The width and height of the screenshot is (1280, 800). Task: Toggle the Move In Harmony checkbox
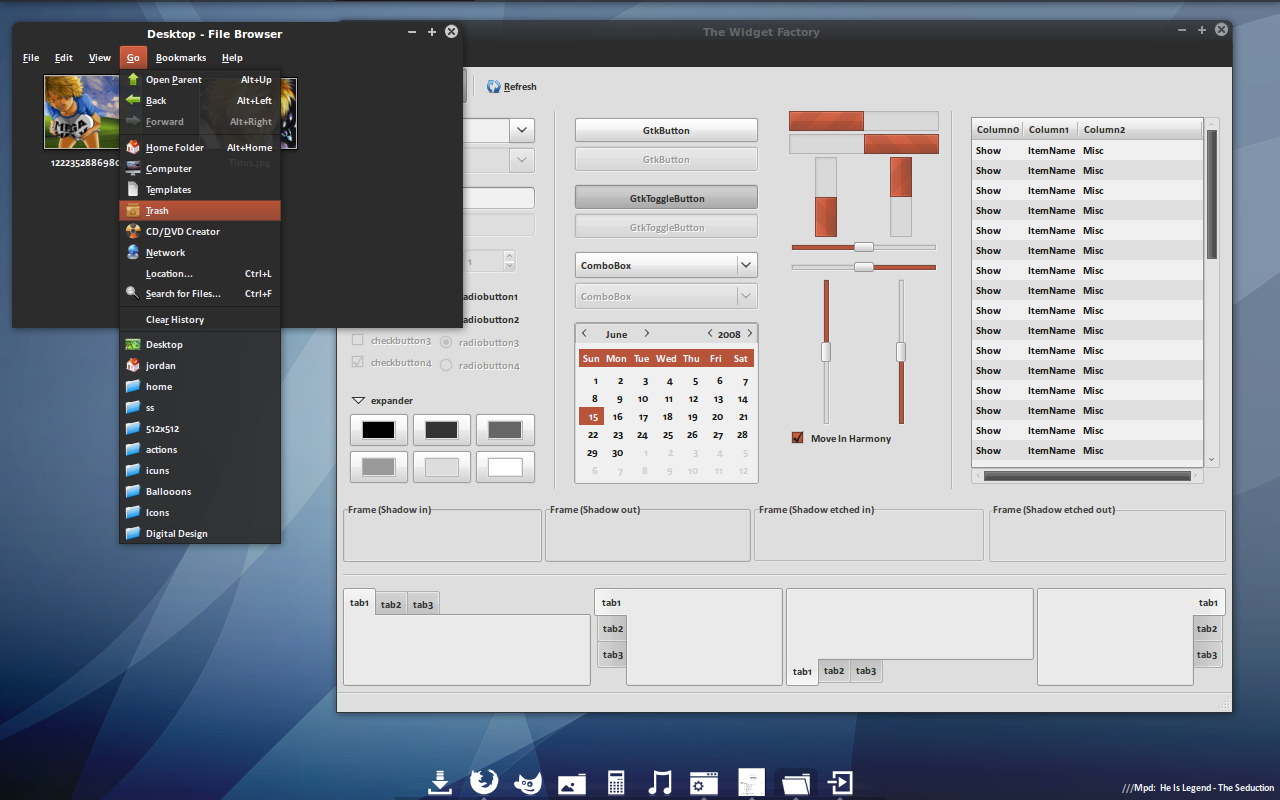[x=798, y=438]
